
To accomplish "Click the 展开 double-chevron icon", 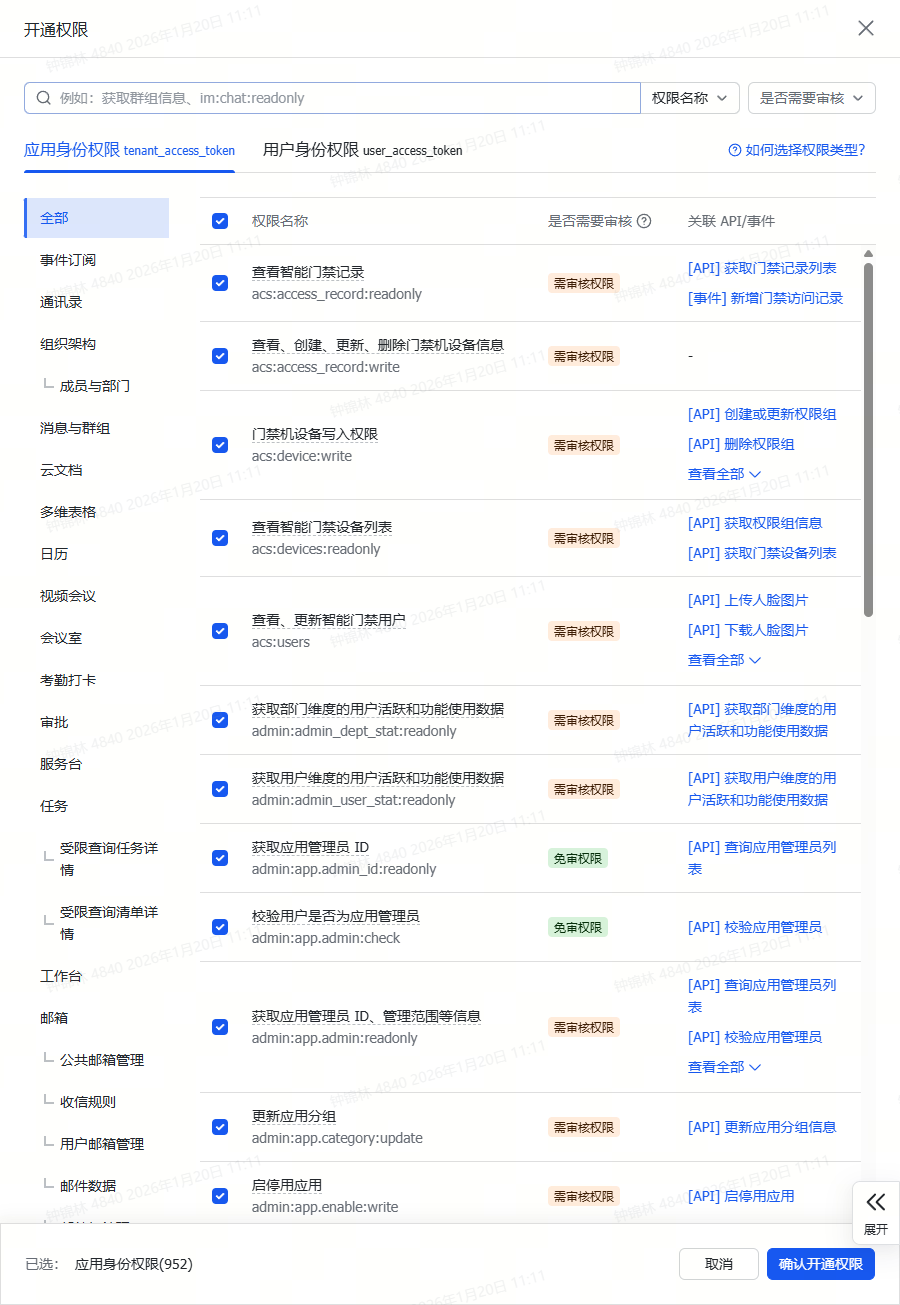I will (876, 1202).
